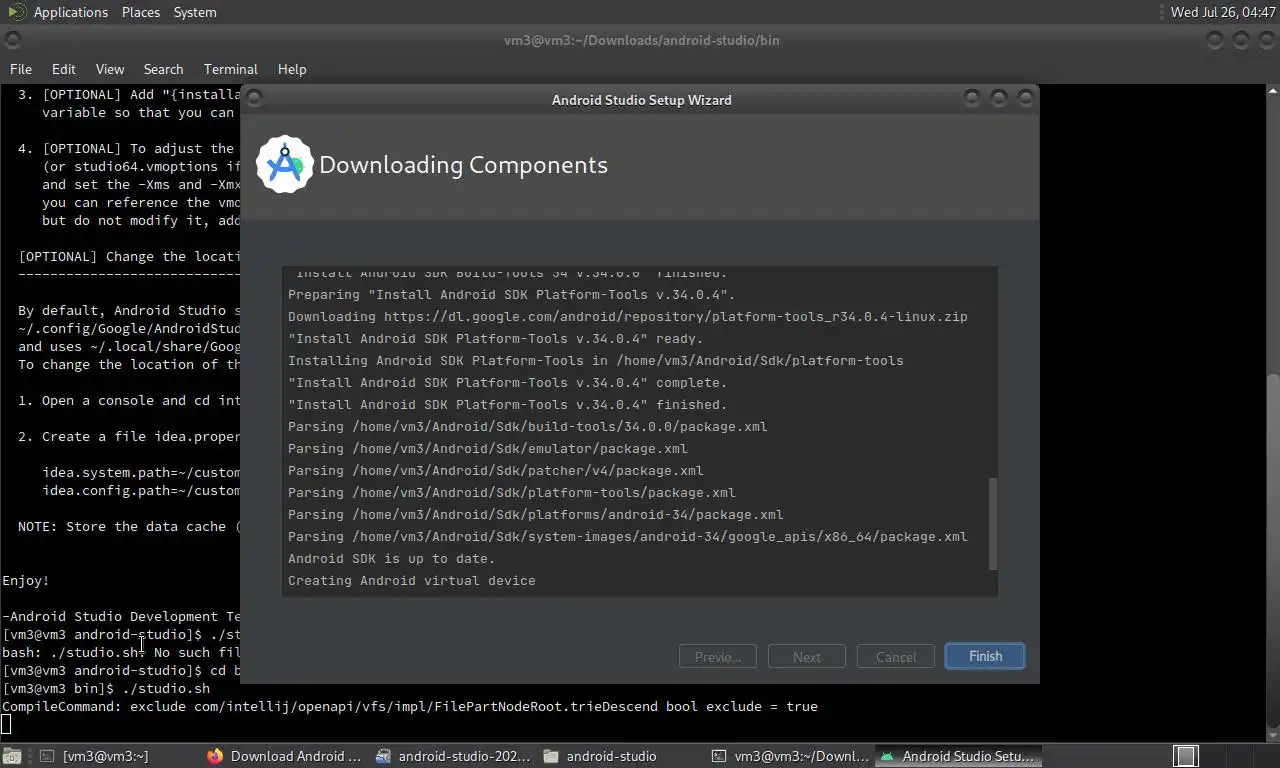The width and height of the screenshot is (1280, 768).
Task: Click the Finish button in the wizard
Action: (985, 656)
